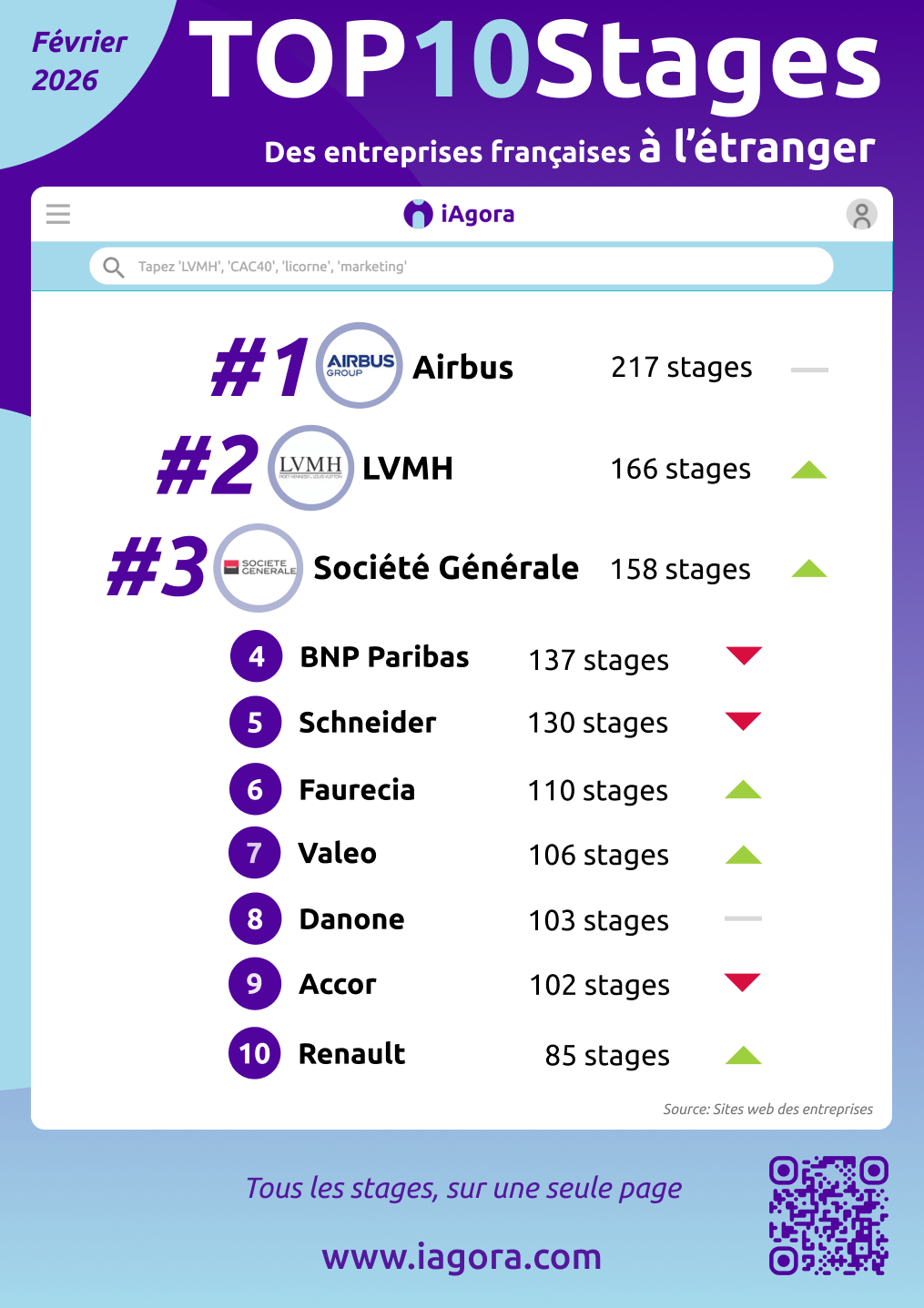Click the number 6 badge for Faurecia
The width and height of the screenshot is (924, 1308).
click(255, 789)
